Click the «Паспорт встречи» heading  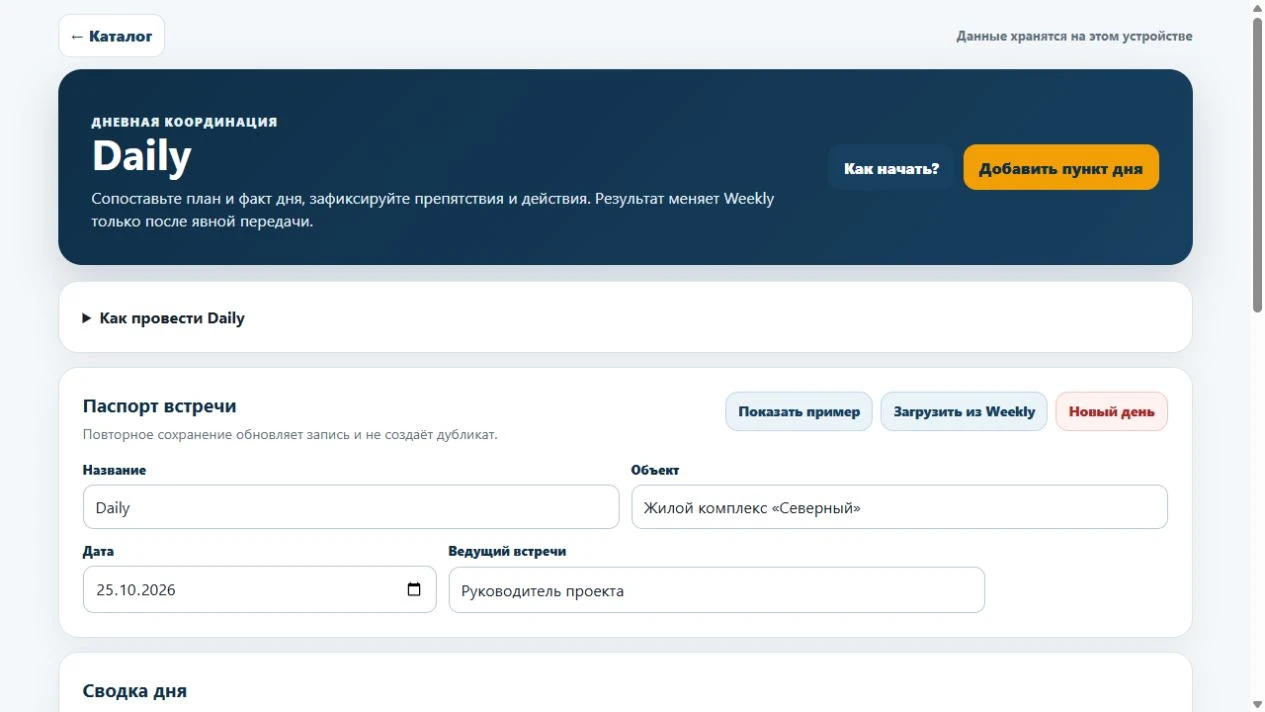click(160, 406)
